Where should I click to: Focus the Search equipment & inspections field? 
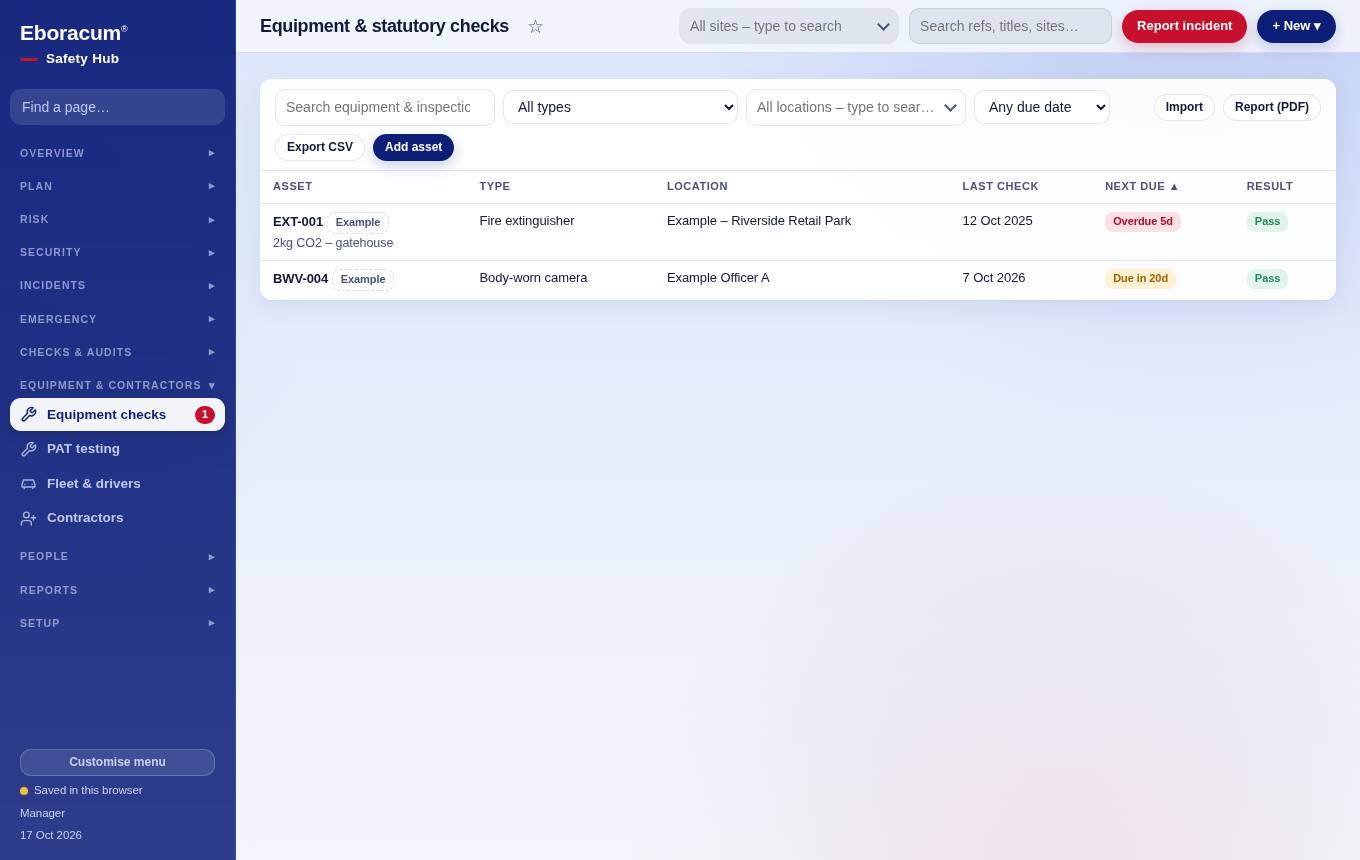(x=385, y=107)
